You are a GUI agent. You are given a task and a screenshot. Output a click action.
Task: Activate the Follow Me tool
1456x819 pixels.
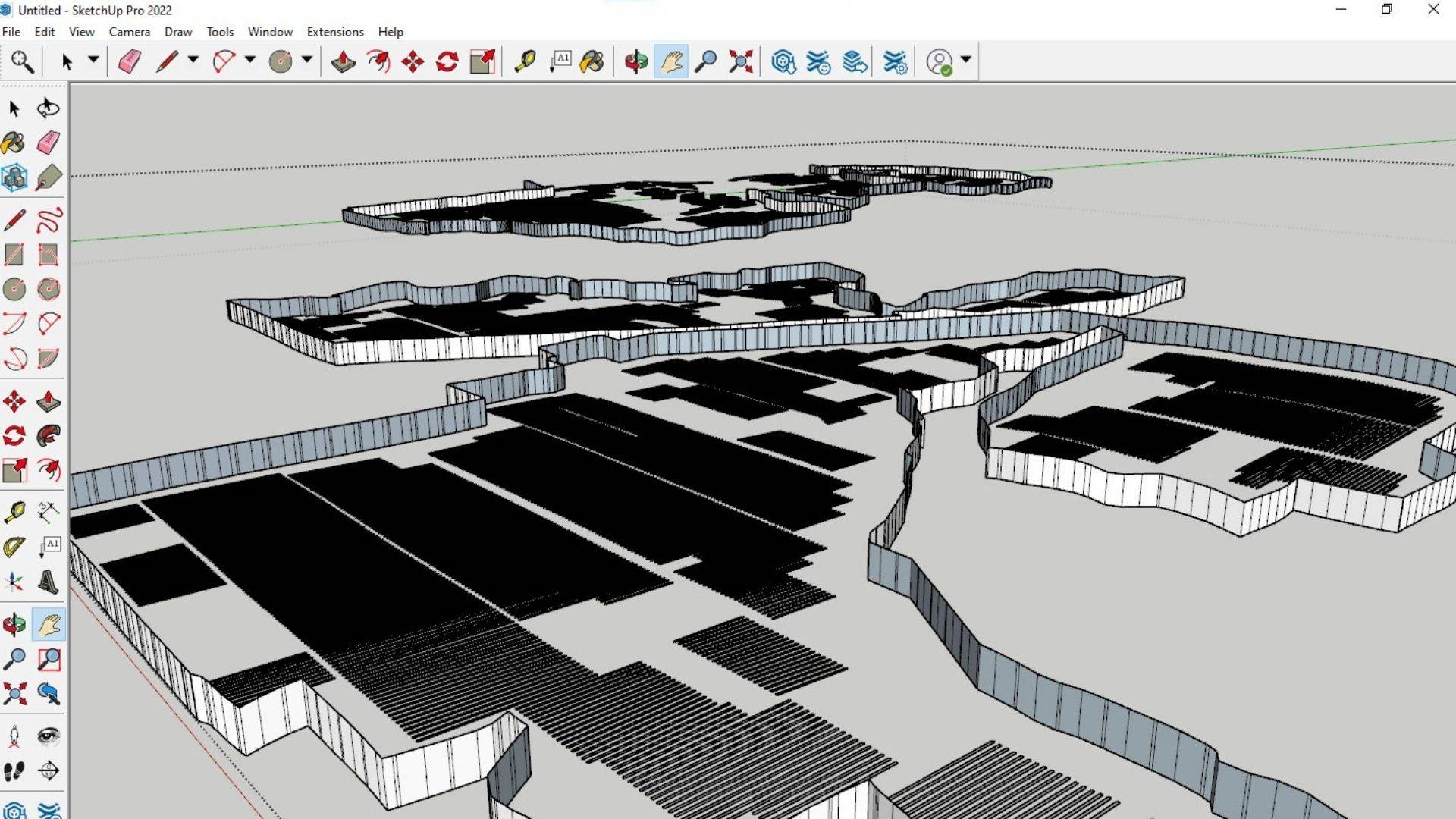49,435
